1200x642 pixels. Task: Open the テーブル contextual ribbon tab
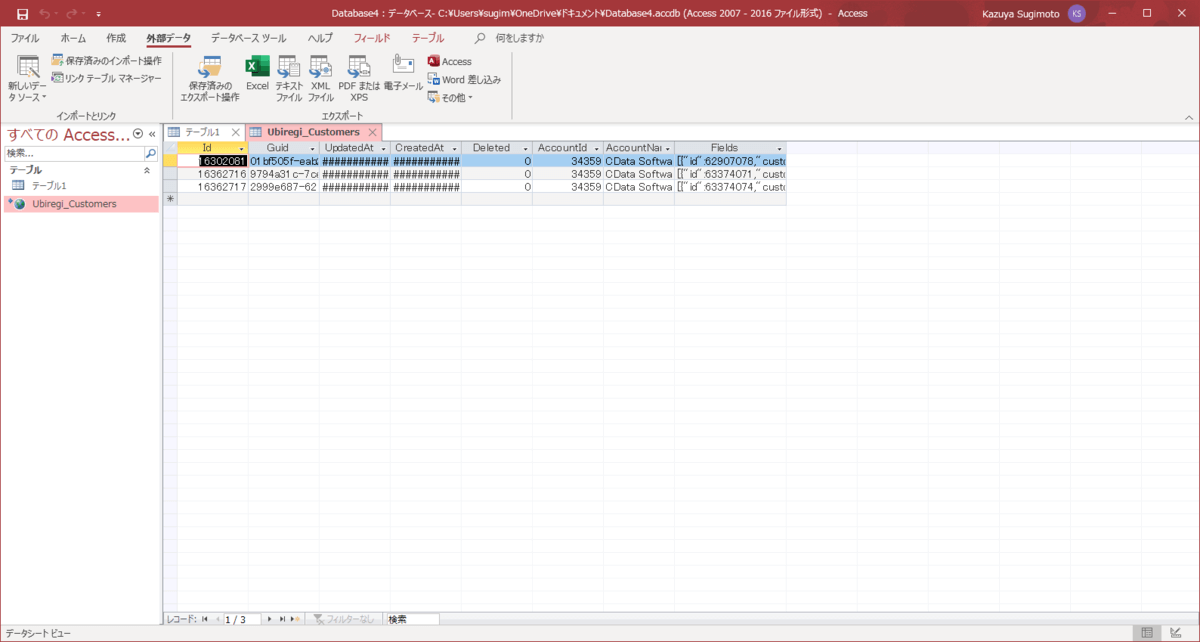(x=428, y=38)
